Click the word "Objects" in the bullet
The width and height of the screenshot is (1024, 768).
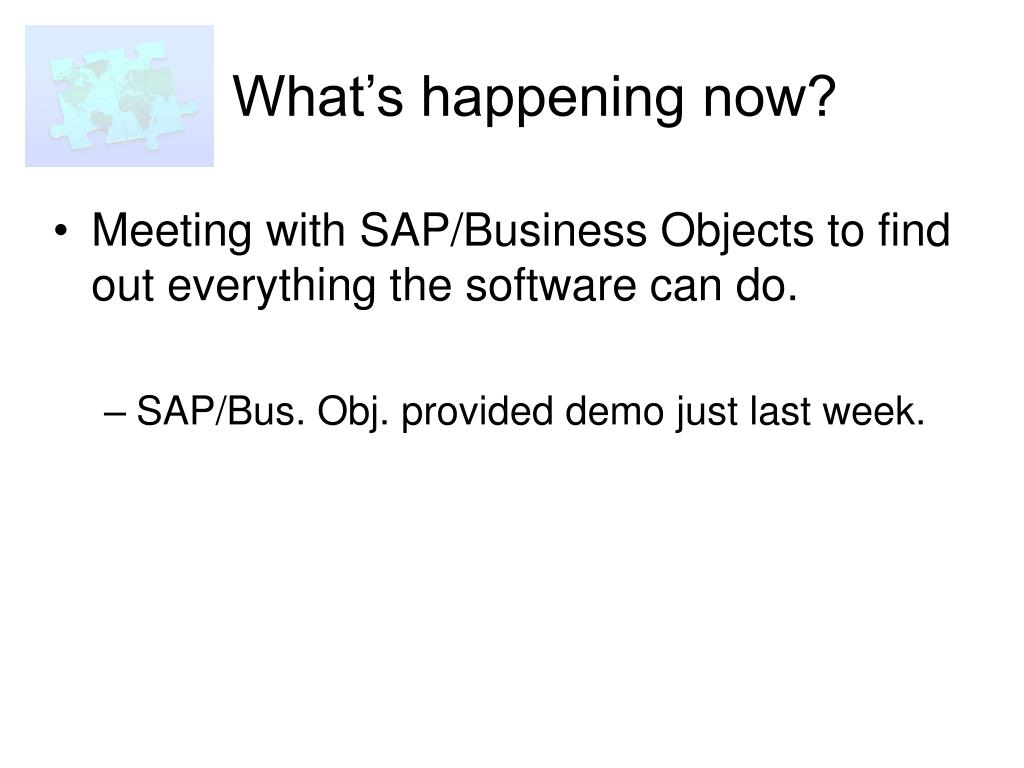[737, 233]
